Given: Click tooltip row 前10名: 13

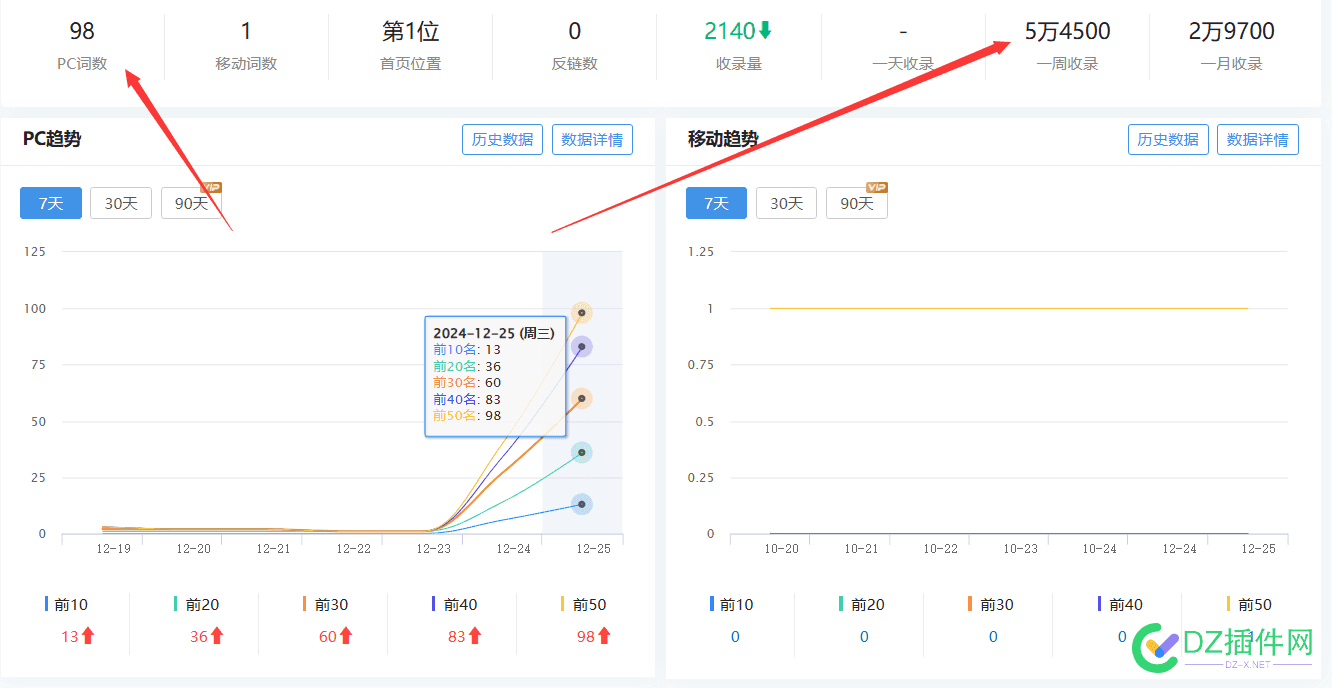Looking at the screenshot, I should (467, 349).
